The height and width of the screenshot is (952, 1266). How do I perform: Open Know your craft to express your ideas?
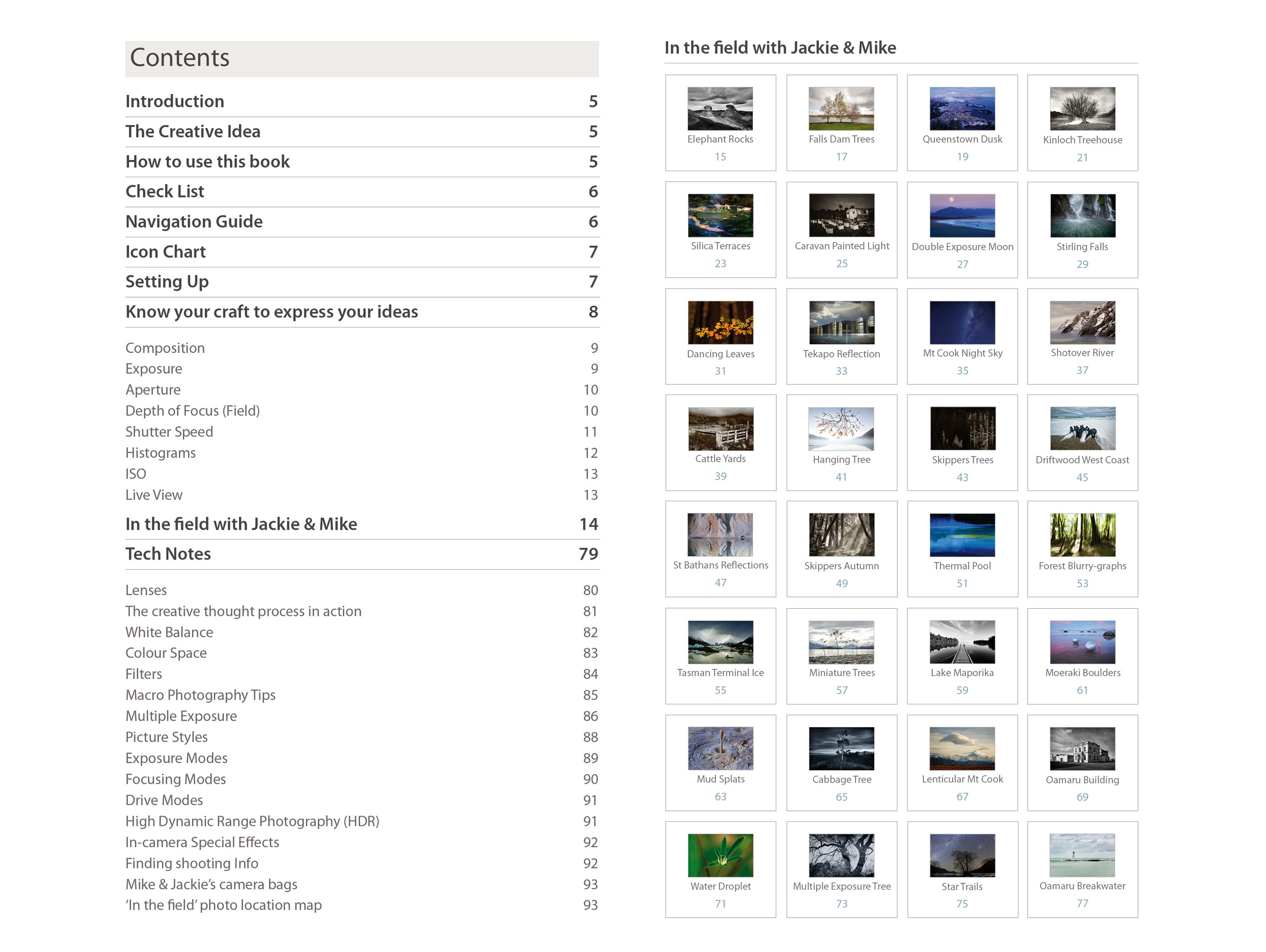[x=362, y=312]
